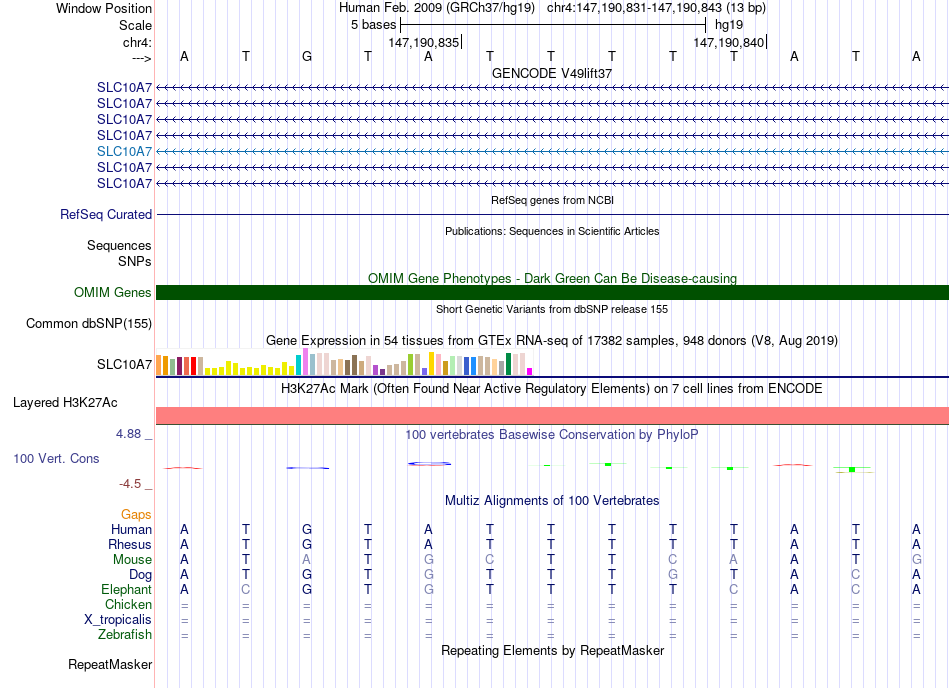Click the dark green OMIM gene bar

pos(552,293)
